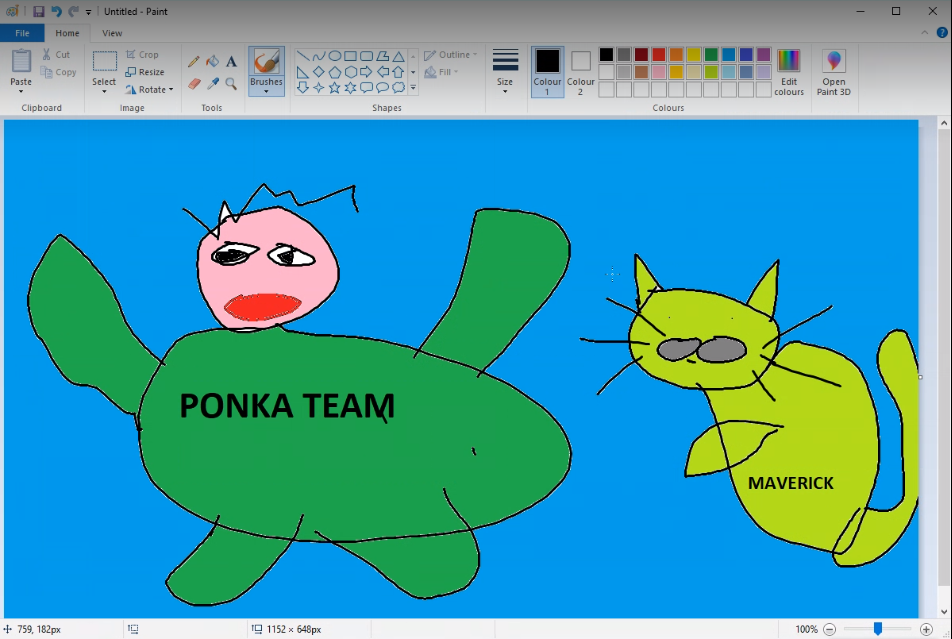Screen dimensions: 952x639
Task: Open the File menu
Action: (22, 33)
